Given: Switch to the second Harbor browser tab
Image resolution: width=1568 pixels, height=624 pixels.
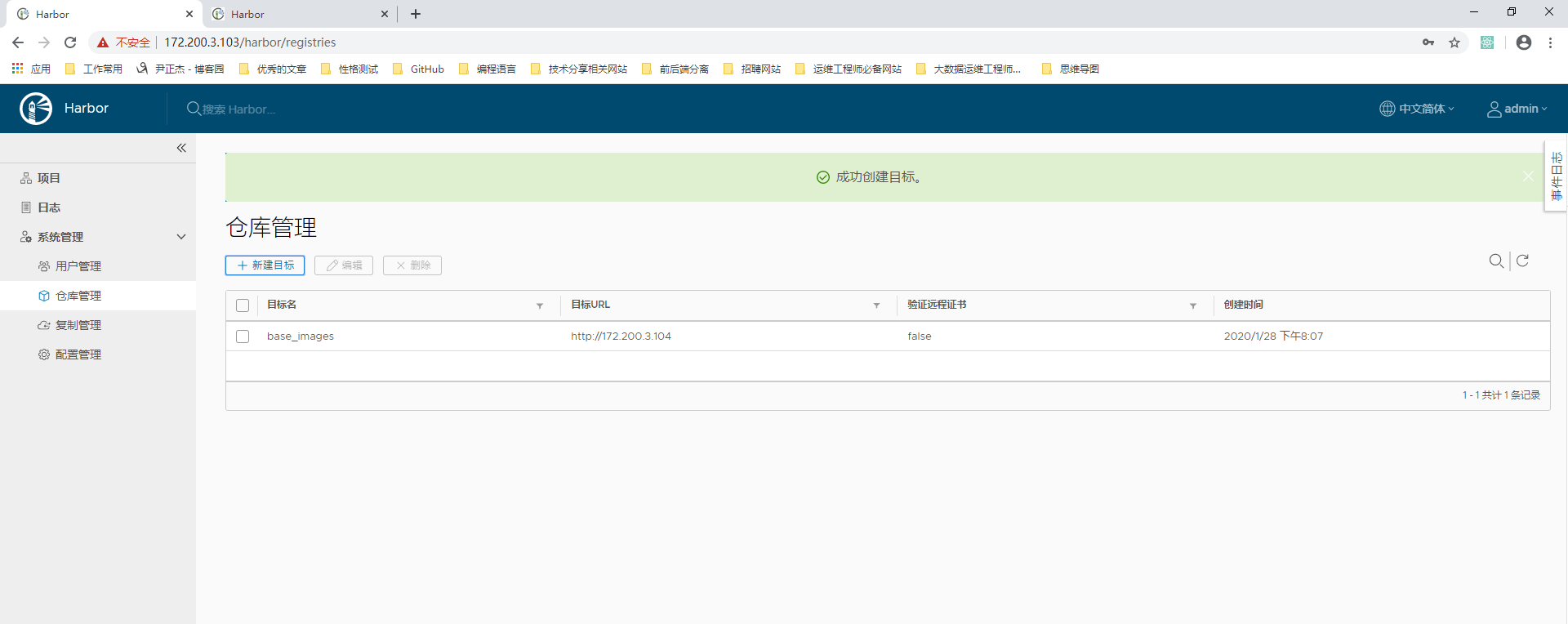Looking at the screenshot, I should 297,14.
